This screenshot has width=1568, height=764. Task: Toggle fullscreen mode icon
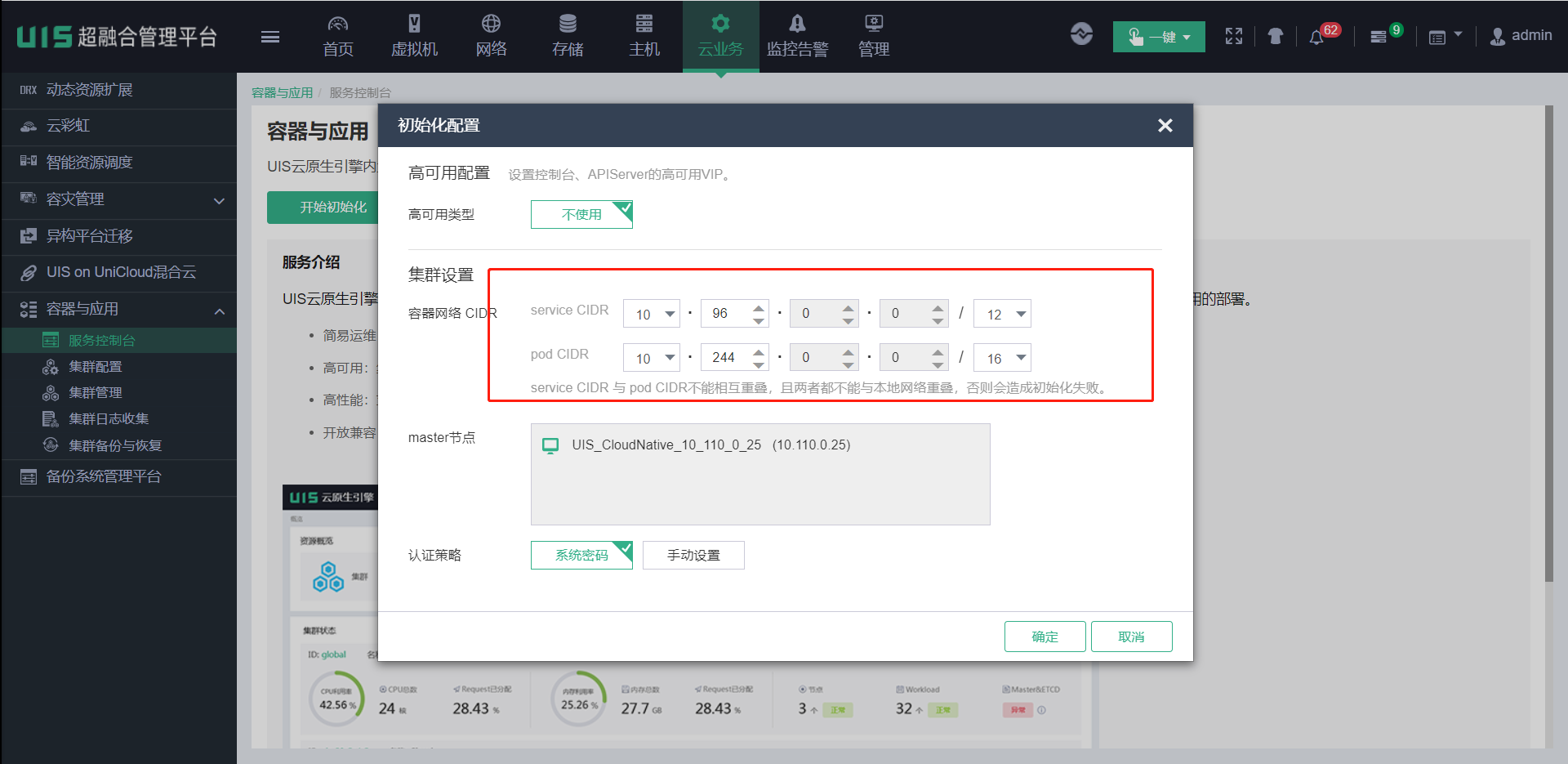pyautogui.click(x=1234, y=36)
